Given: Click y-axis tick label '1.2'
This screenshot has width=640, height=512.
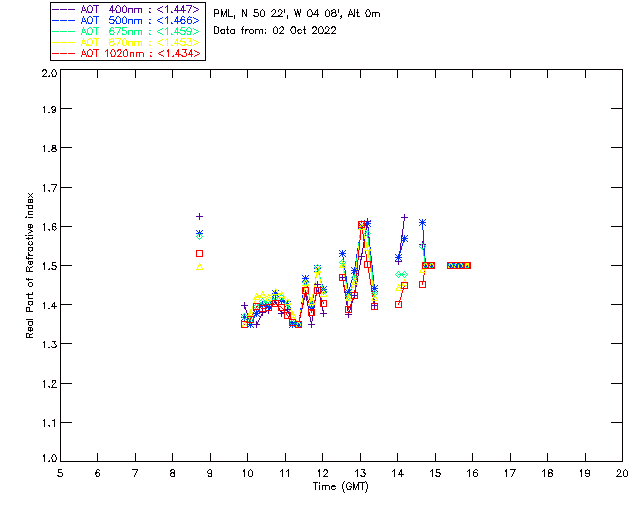Looking at the screenshot, I should [49, 384].
